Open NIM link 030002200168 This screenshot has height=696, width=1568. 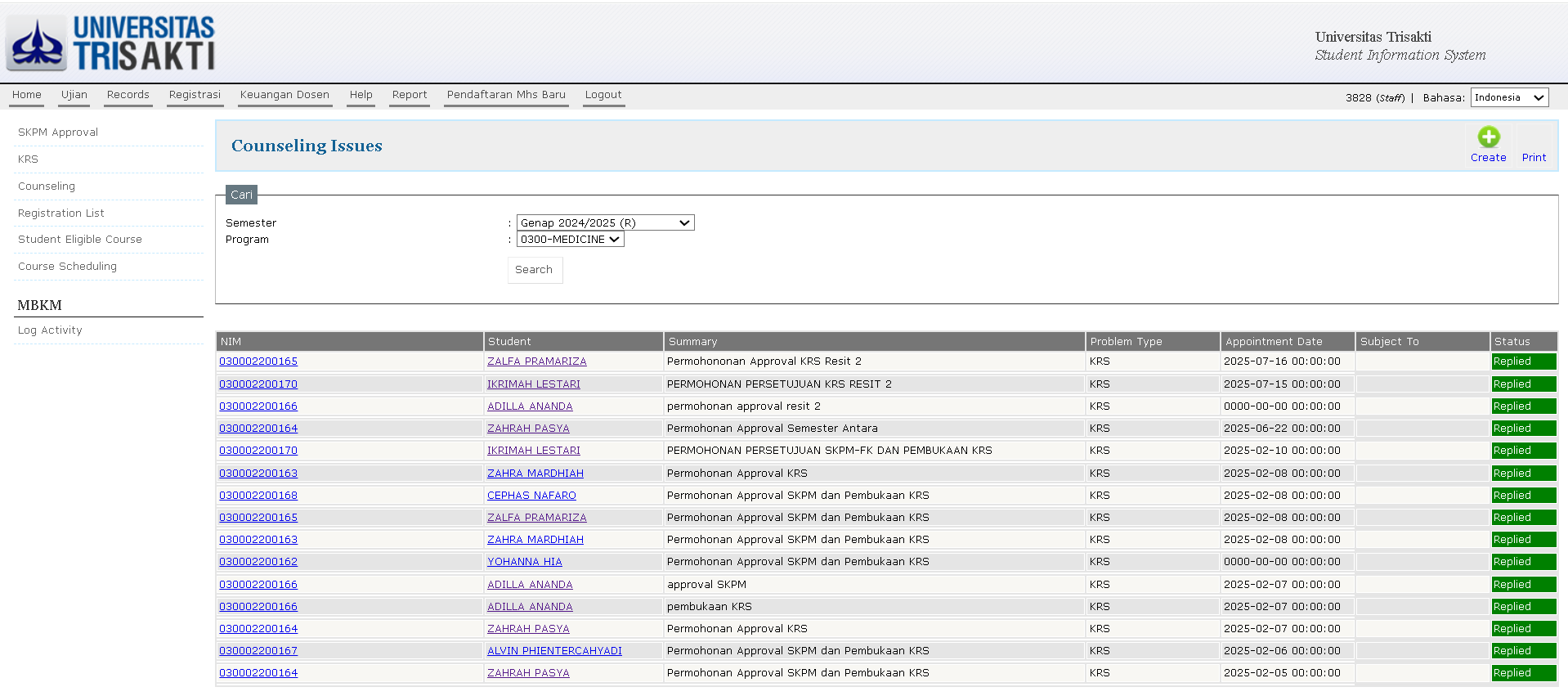click(258, 496)
